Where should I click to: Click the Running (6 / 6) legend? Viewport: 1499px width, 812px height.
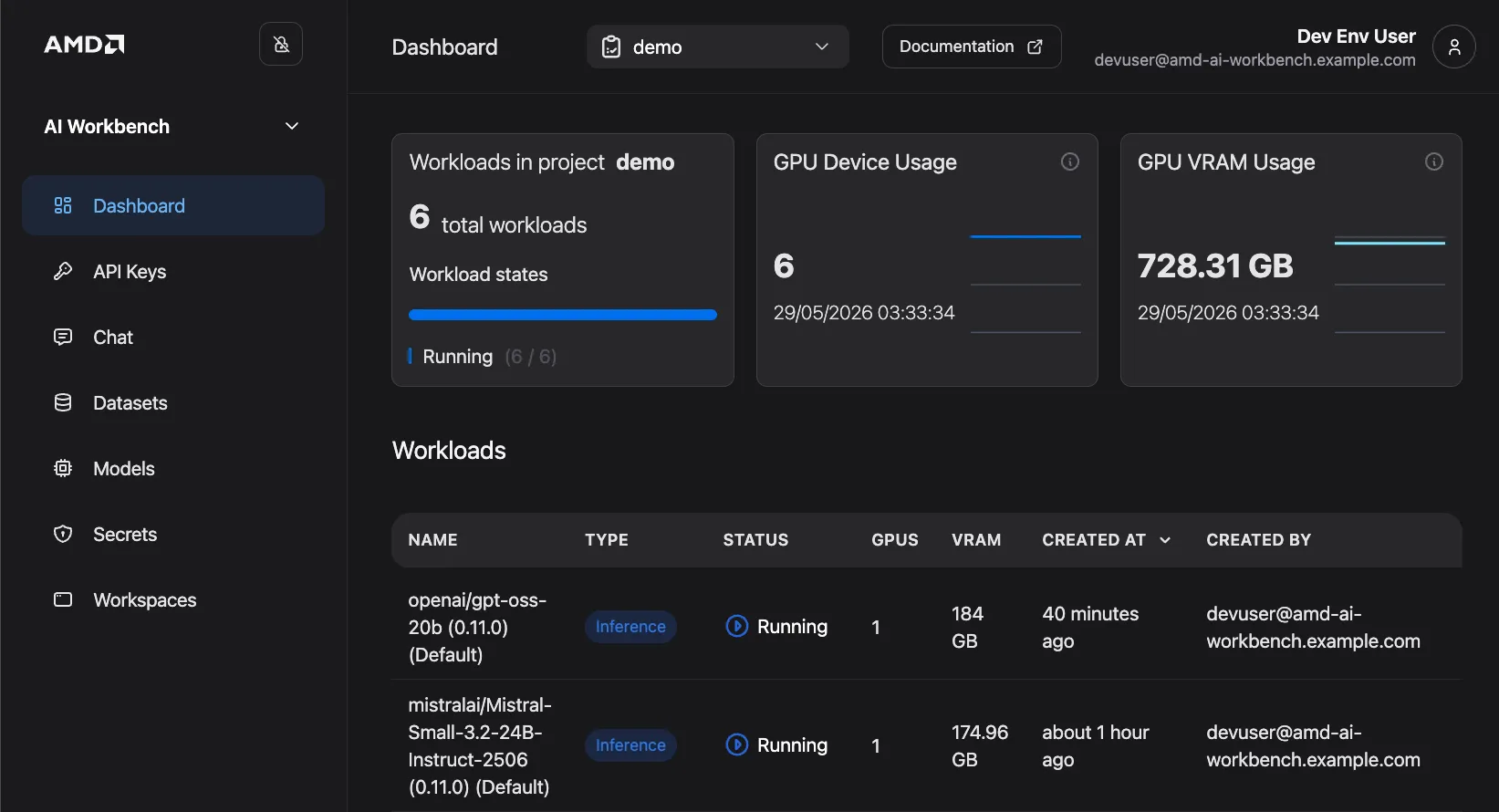(483, 357)
